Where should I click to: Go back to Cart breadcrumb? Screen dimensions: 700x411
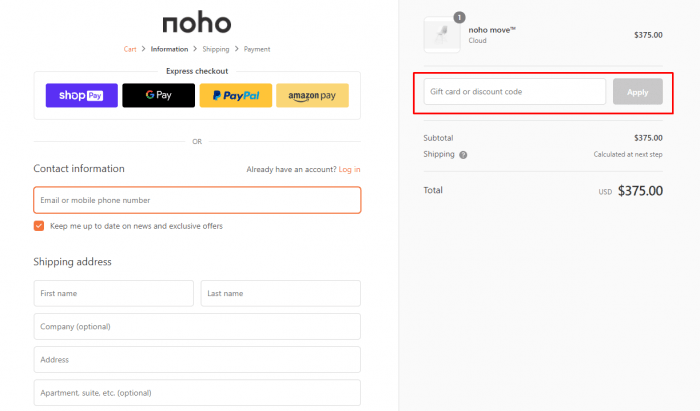(130, 49)
